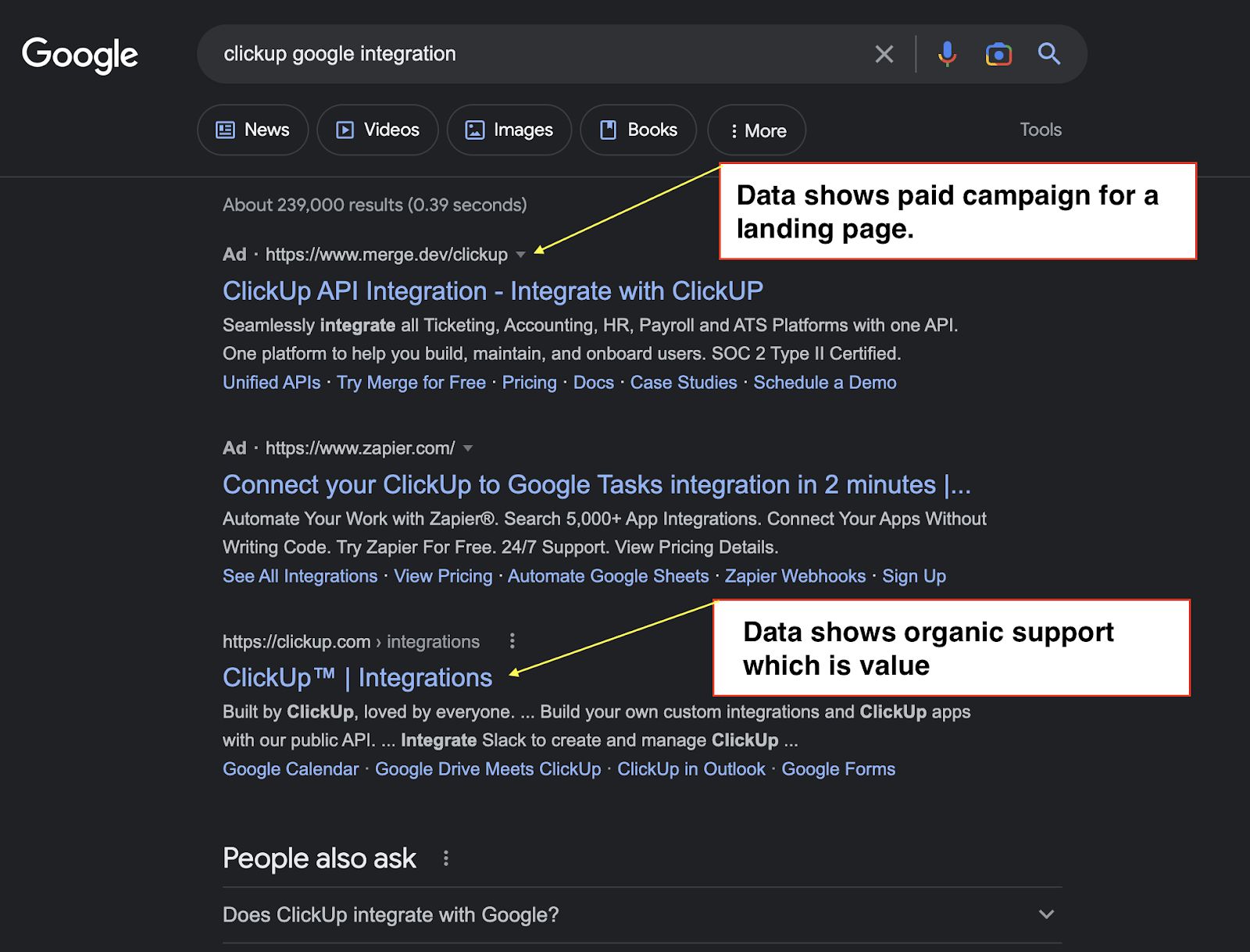Open the Google Calendar sitelink
Image resolution: width=1250 pixels, height=952 pixels.
tap(291, 769)
